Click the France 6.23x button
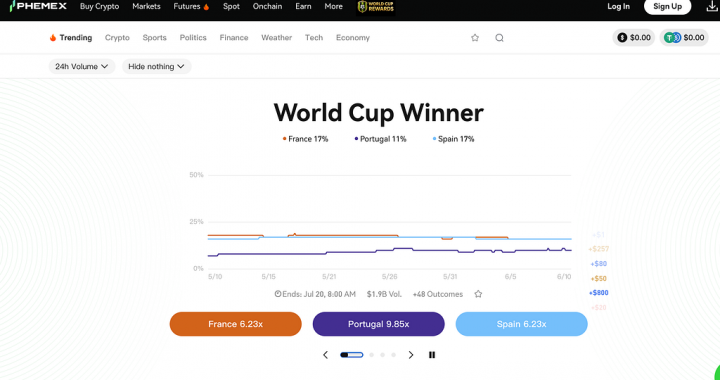 tap(236, 324)
